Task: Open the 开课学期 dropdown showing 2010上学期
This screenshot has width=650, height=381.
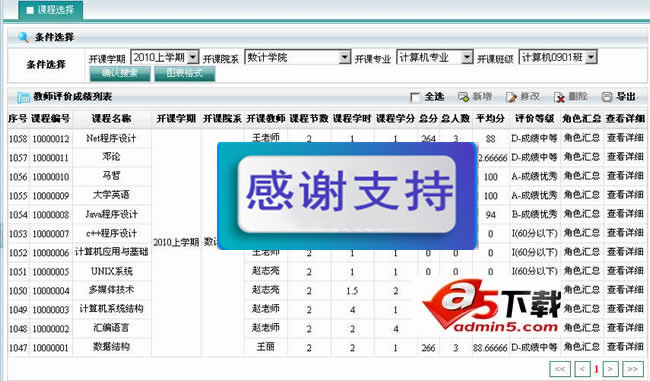Action: pos(165,57)
